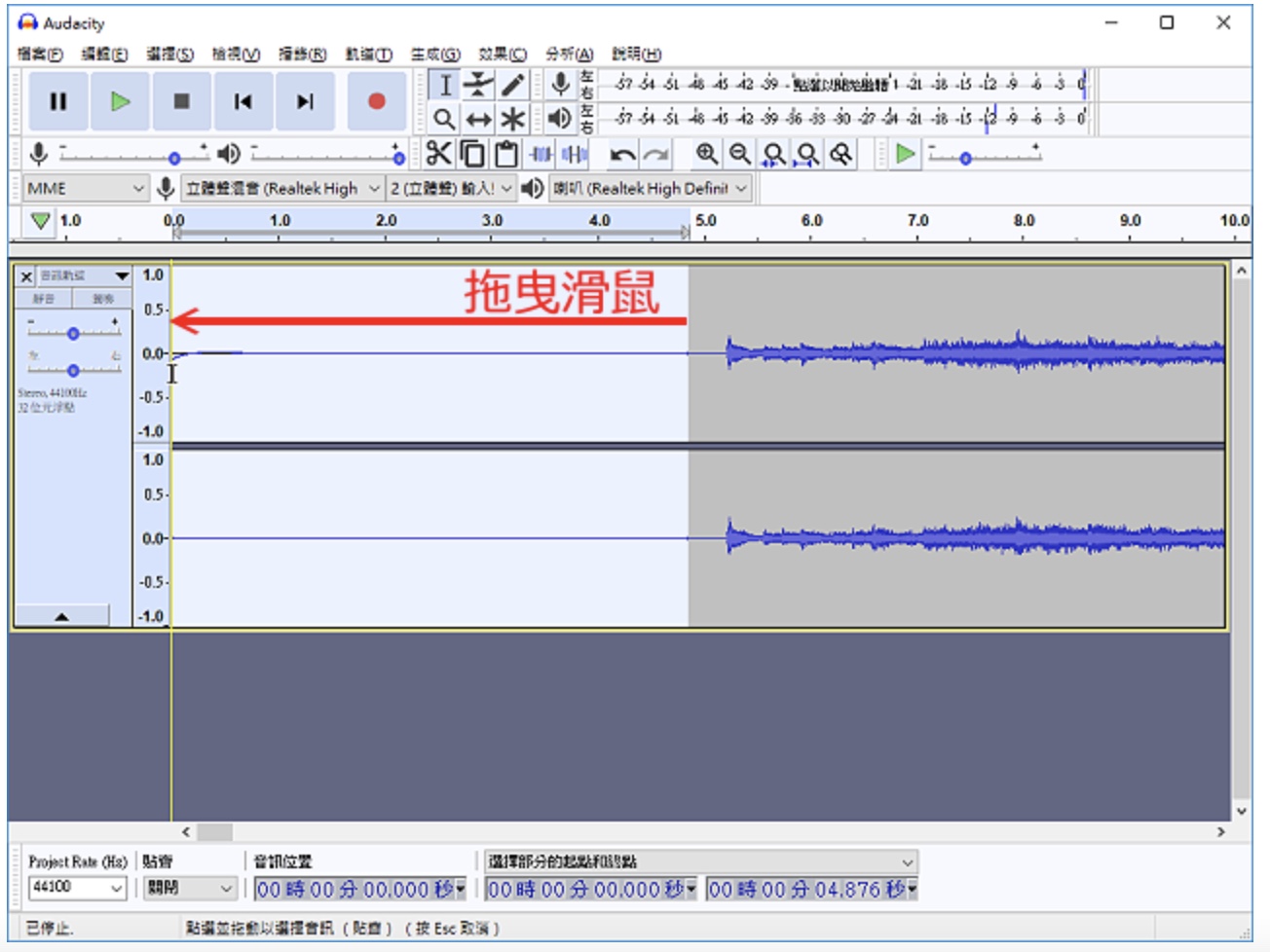Click the playback volume slider
The image size is (1270, 952).
pyautogui.click(x=326, y=155)
